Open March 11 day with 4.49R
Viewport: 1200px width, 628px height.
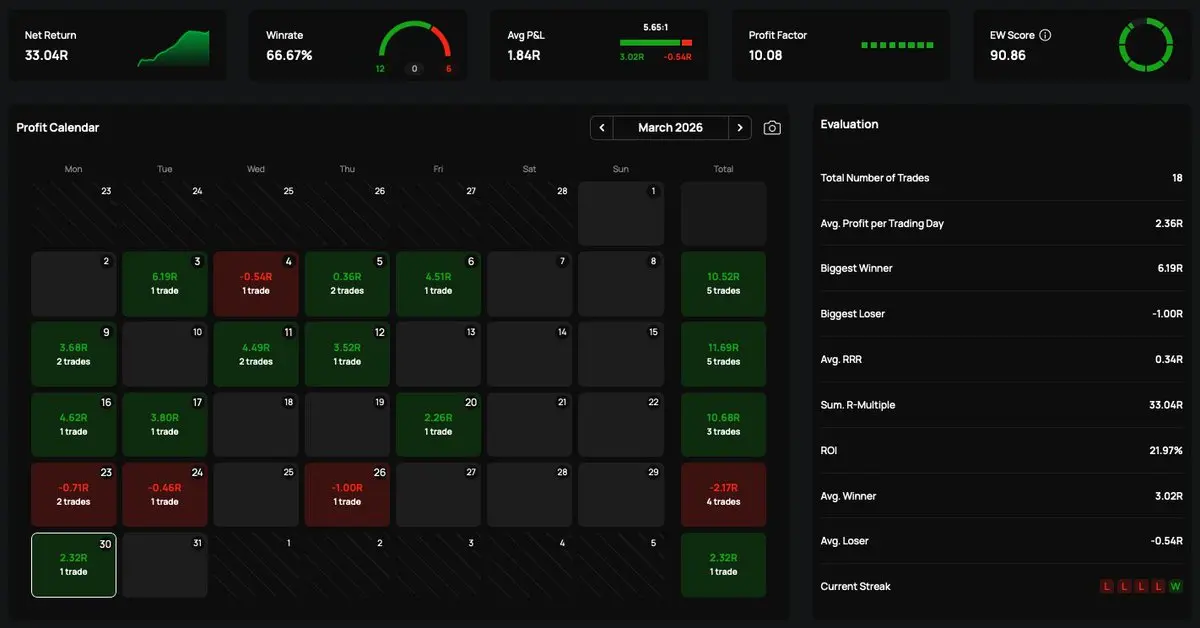click(256, 354)
